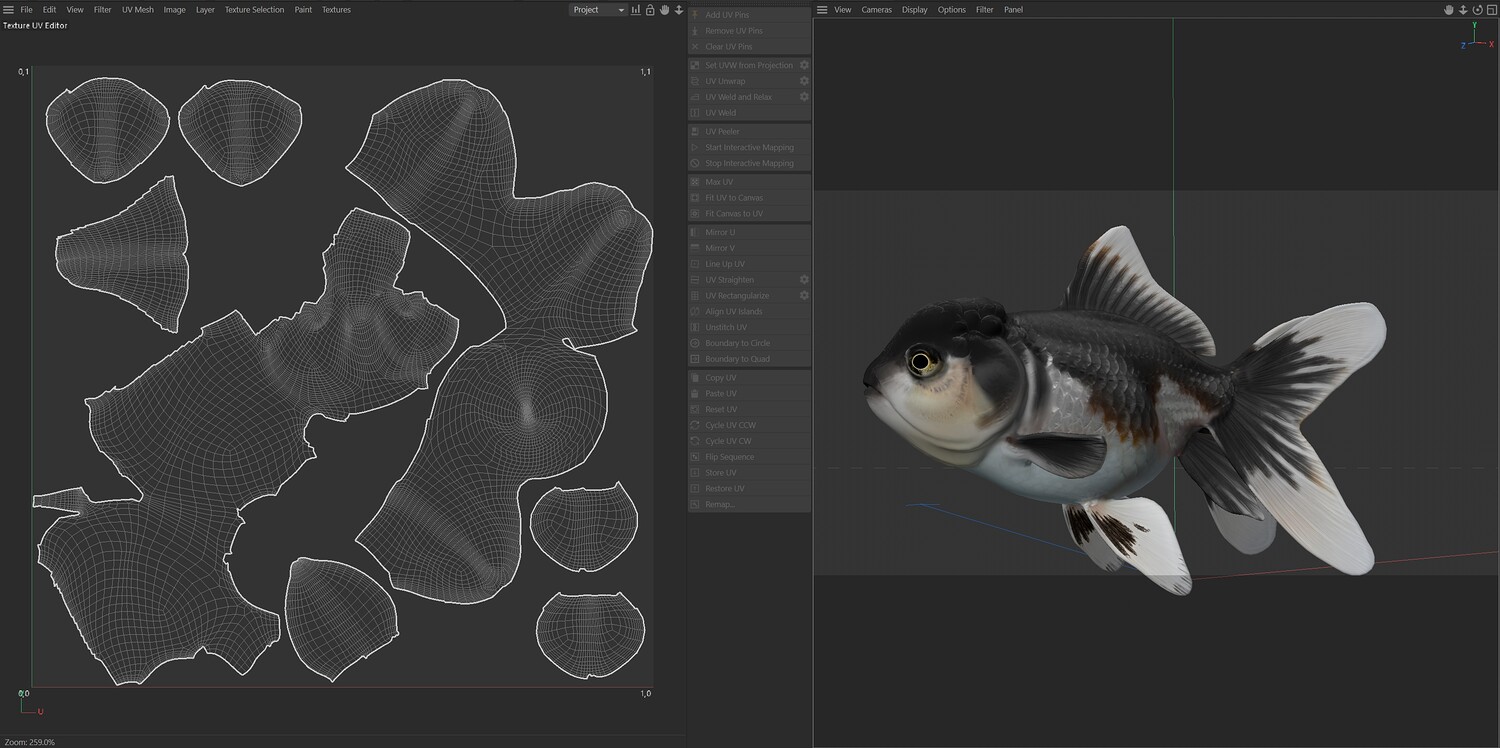This screenshot has height=748, width=1500.
Task: Open Set UVW from Projection gear settings
Action: 804,65
